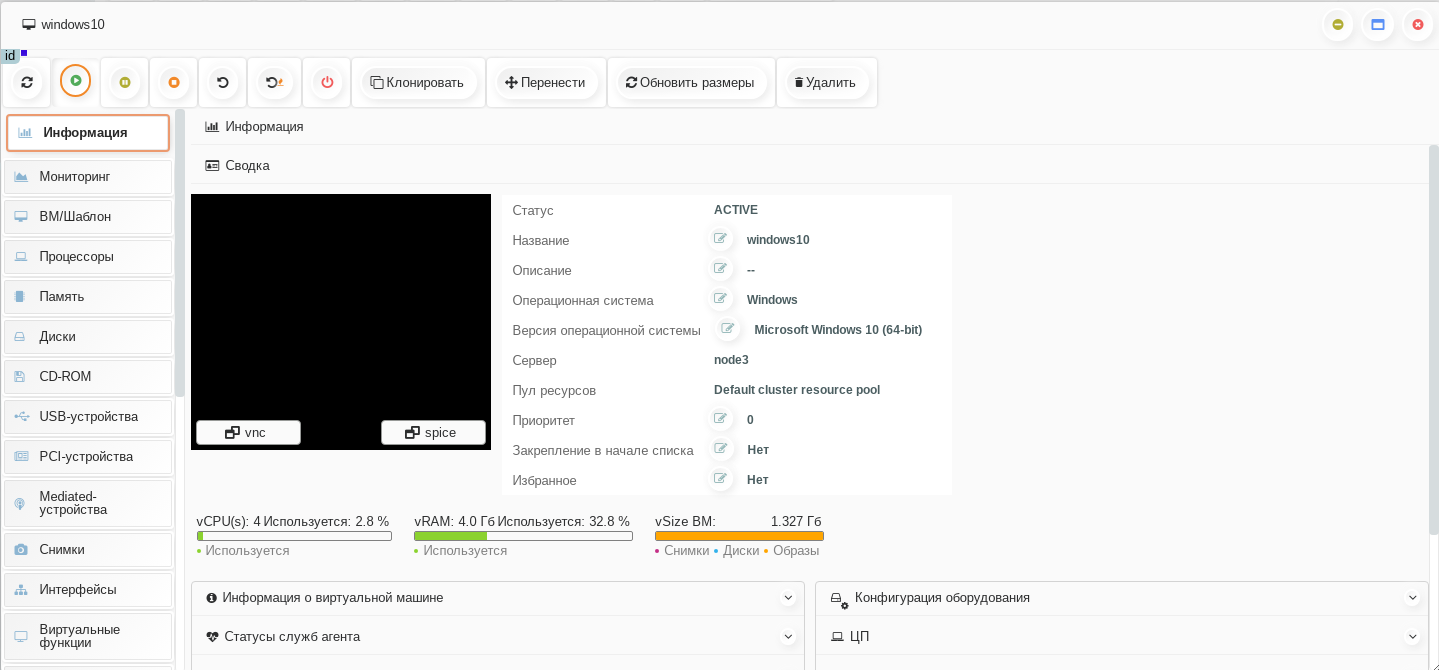Screen dimensions: 1439x670
Task: Click the vSize ВМ orange usage bar
Action: point(738,536)
